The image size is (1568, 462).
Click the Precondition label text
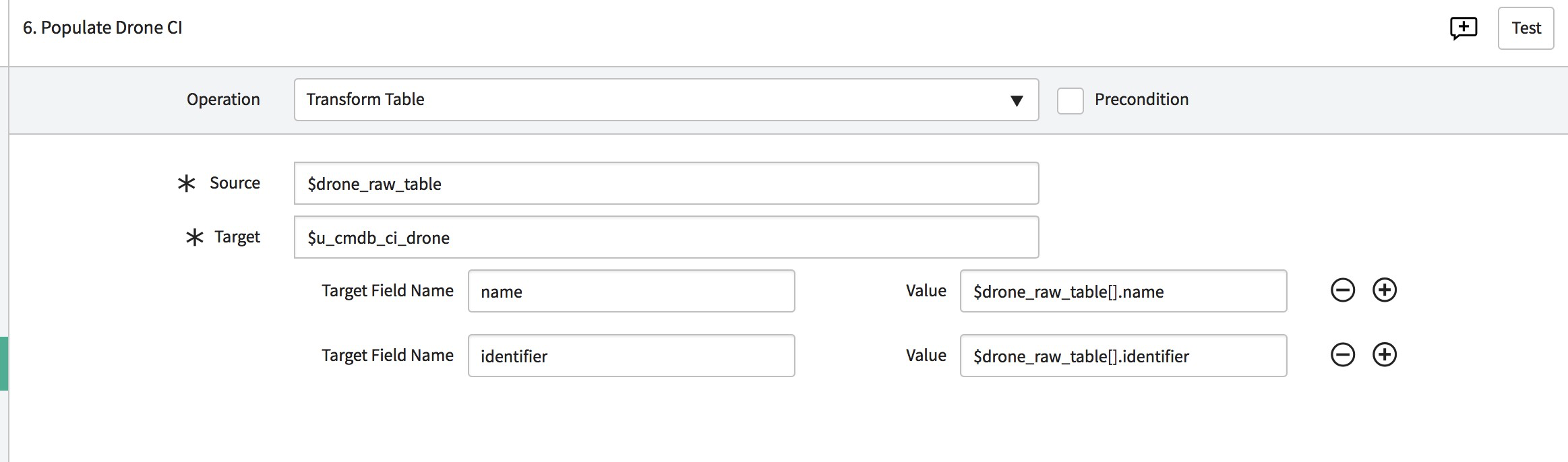pos(1141,100)
